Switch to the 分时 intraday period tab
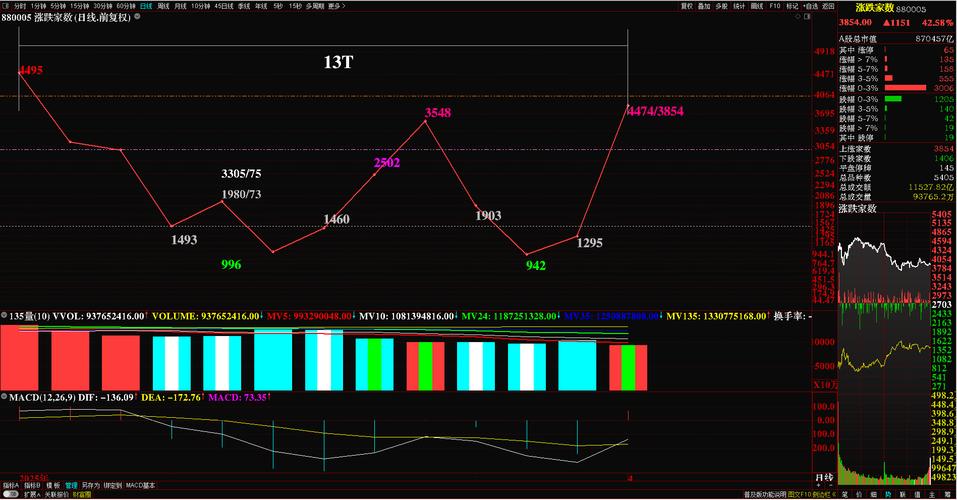This screenshot has width=957, height=500. coord(20,5)
